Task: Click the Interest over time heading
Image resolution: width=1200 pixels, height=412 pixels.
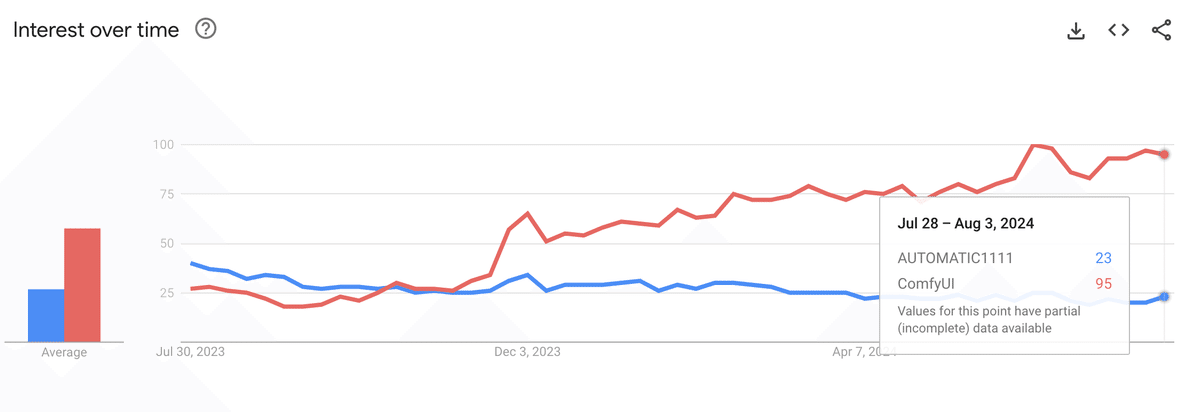Action: [x=96, y=30]
